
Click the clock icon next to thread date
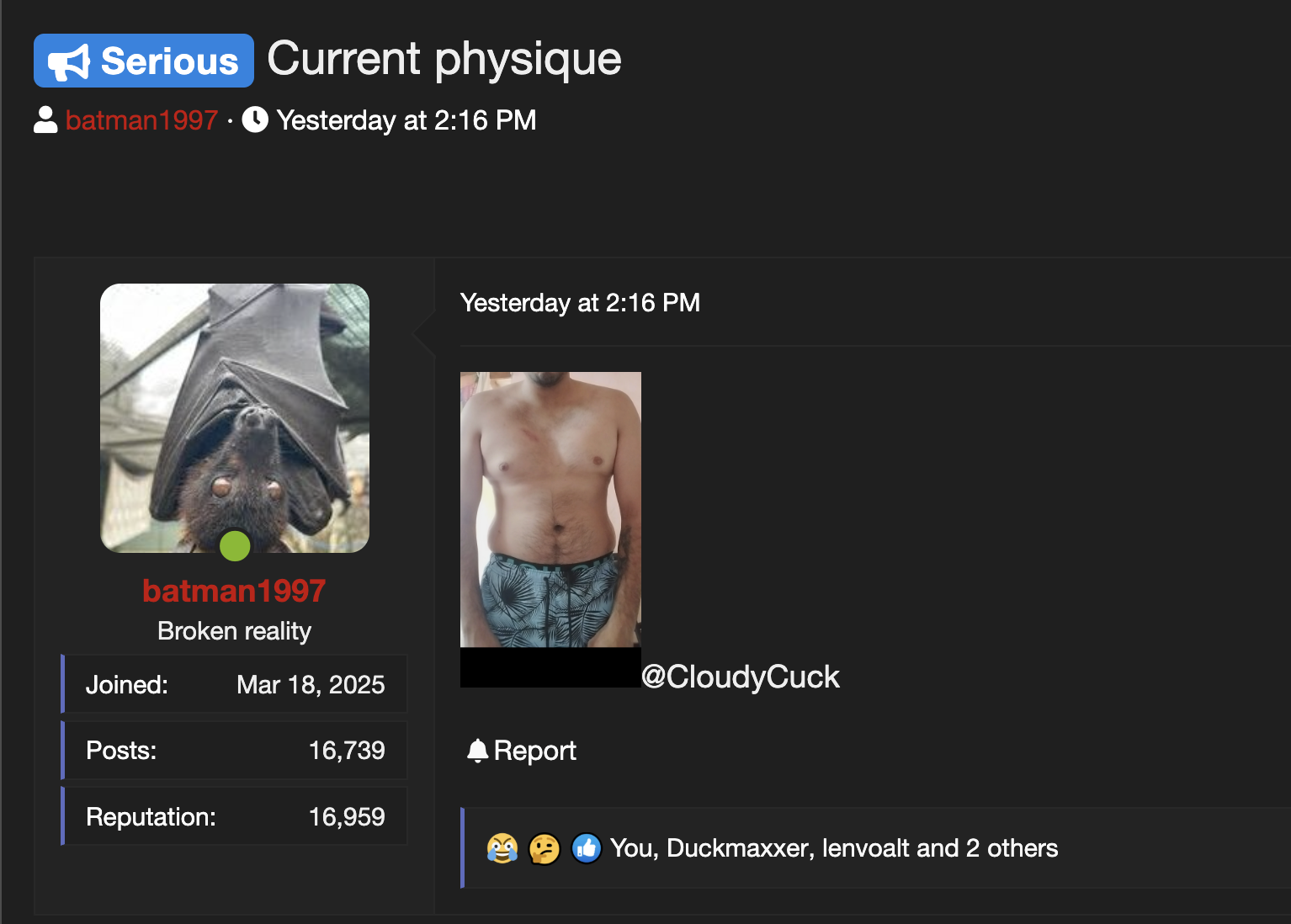click(x=255, y=119)
